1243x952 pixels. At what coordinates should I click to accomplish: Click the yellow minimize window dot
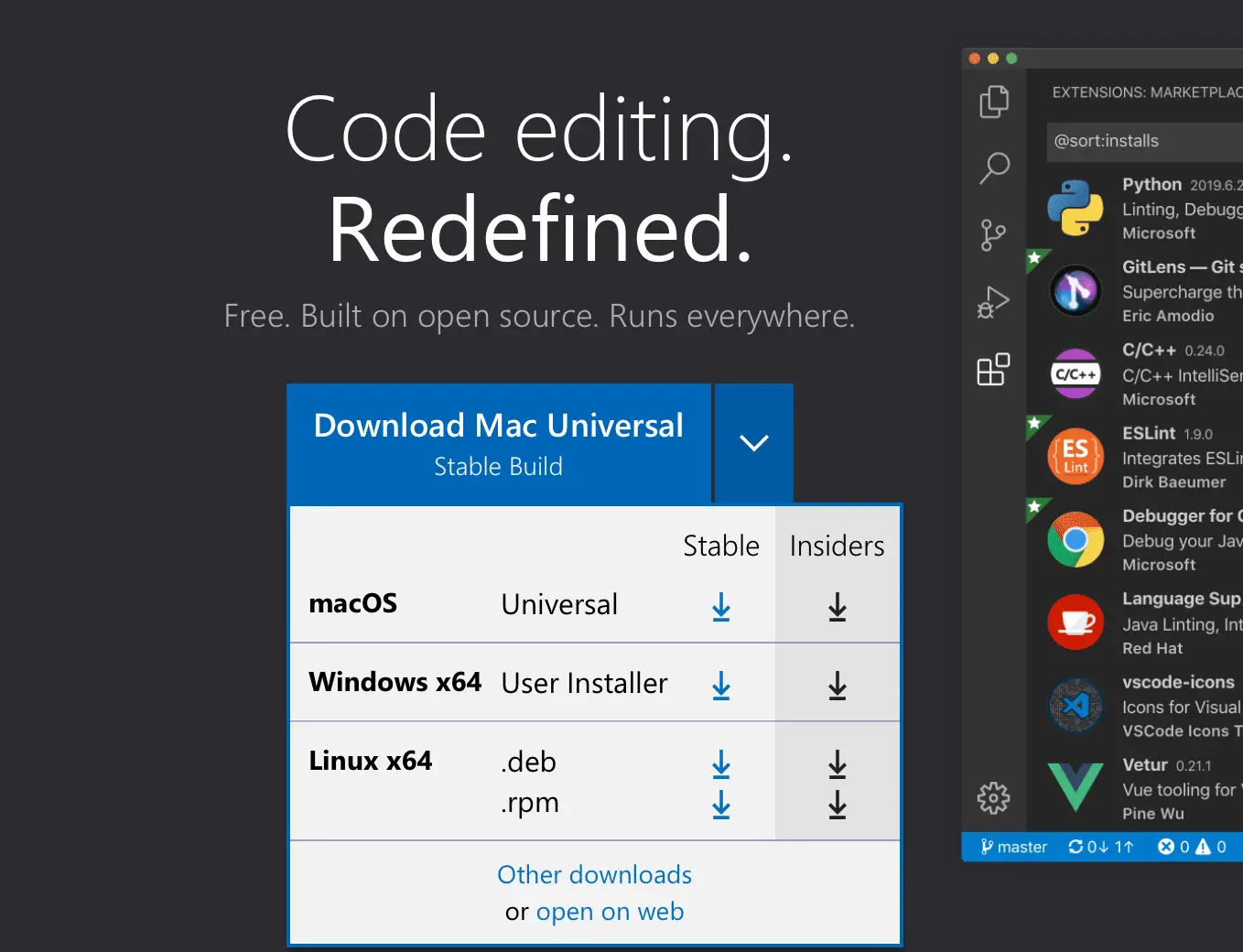993,59
